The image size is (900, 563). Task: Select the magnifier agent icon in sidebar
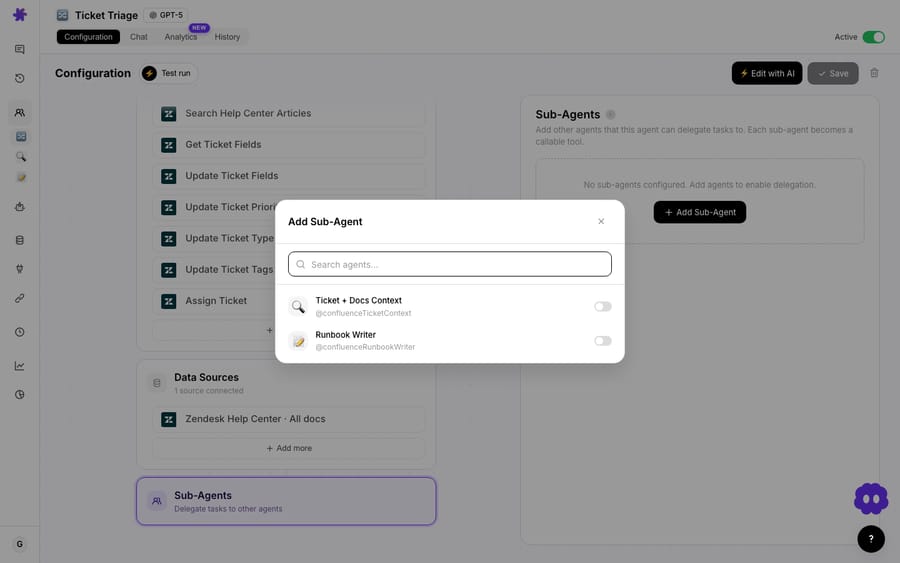(21, 157)
